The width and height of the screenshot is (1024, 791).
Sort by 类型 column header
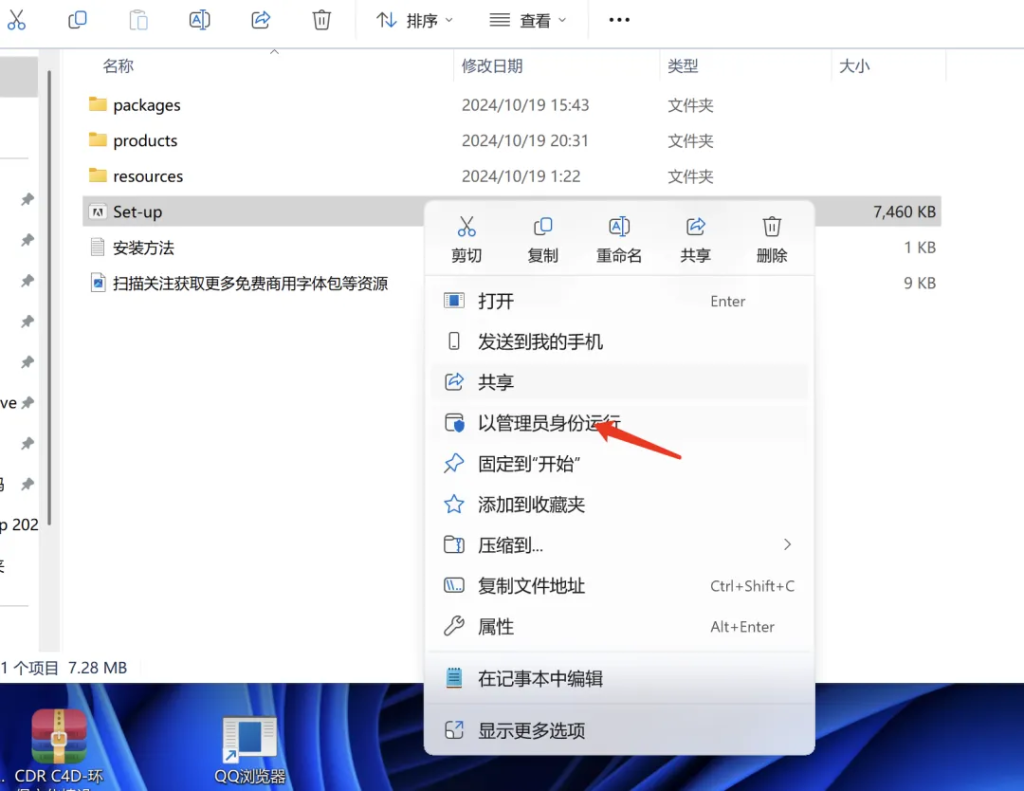tap(683, 66)
